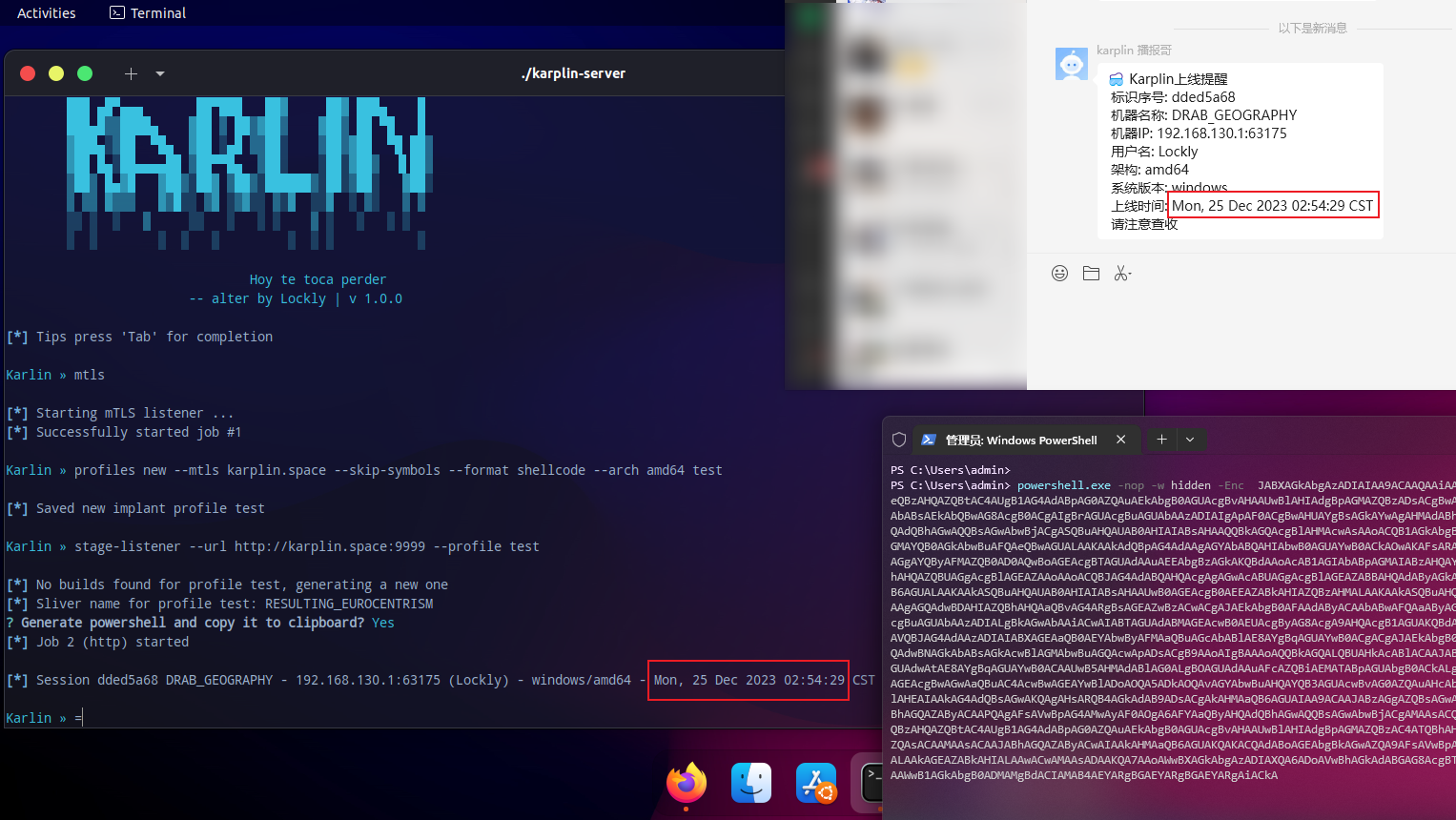
Task: Click the karplin bot avatar in chat
Action: [x=1072, y=64]
